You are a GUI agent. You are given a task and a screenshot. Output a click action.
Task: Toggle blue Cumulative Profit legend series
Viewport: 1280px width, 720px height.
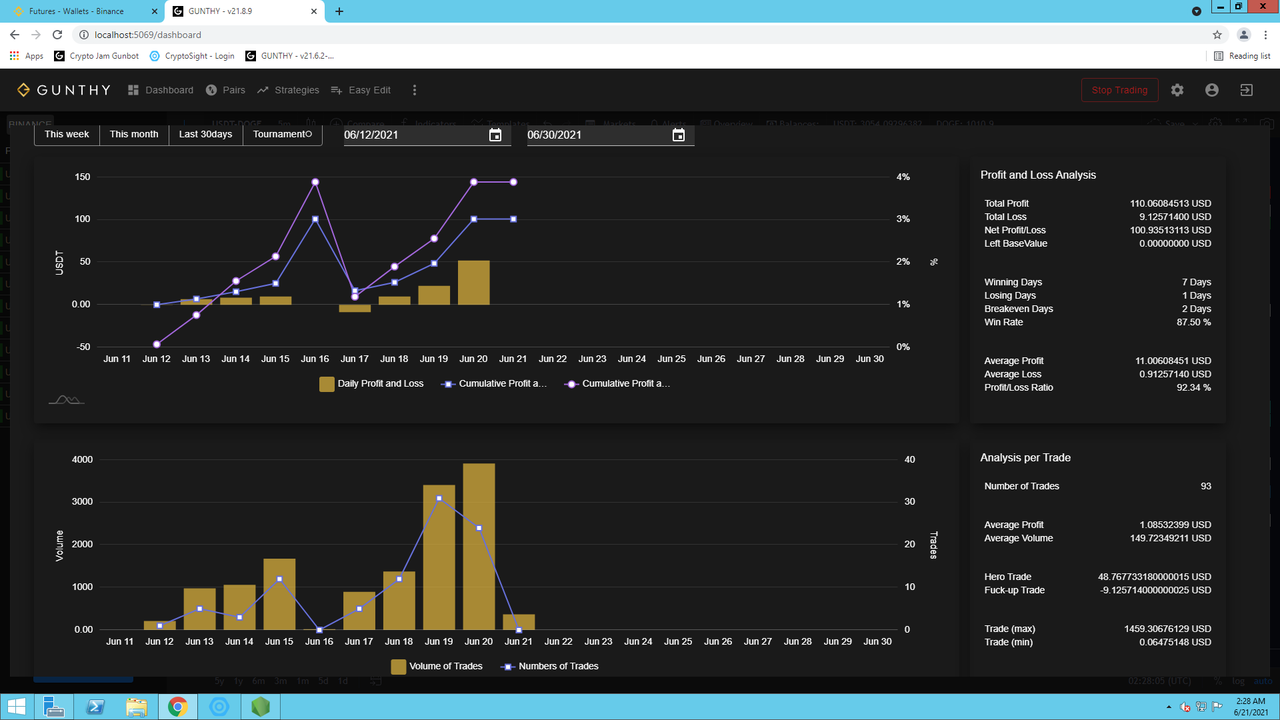coord(494,384)
